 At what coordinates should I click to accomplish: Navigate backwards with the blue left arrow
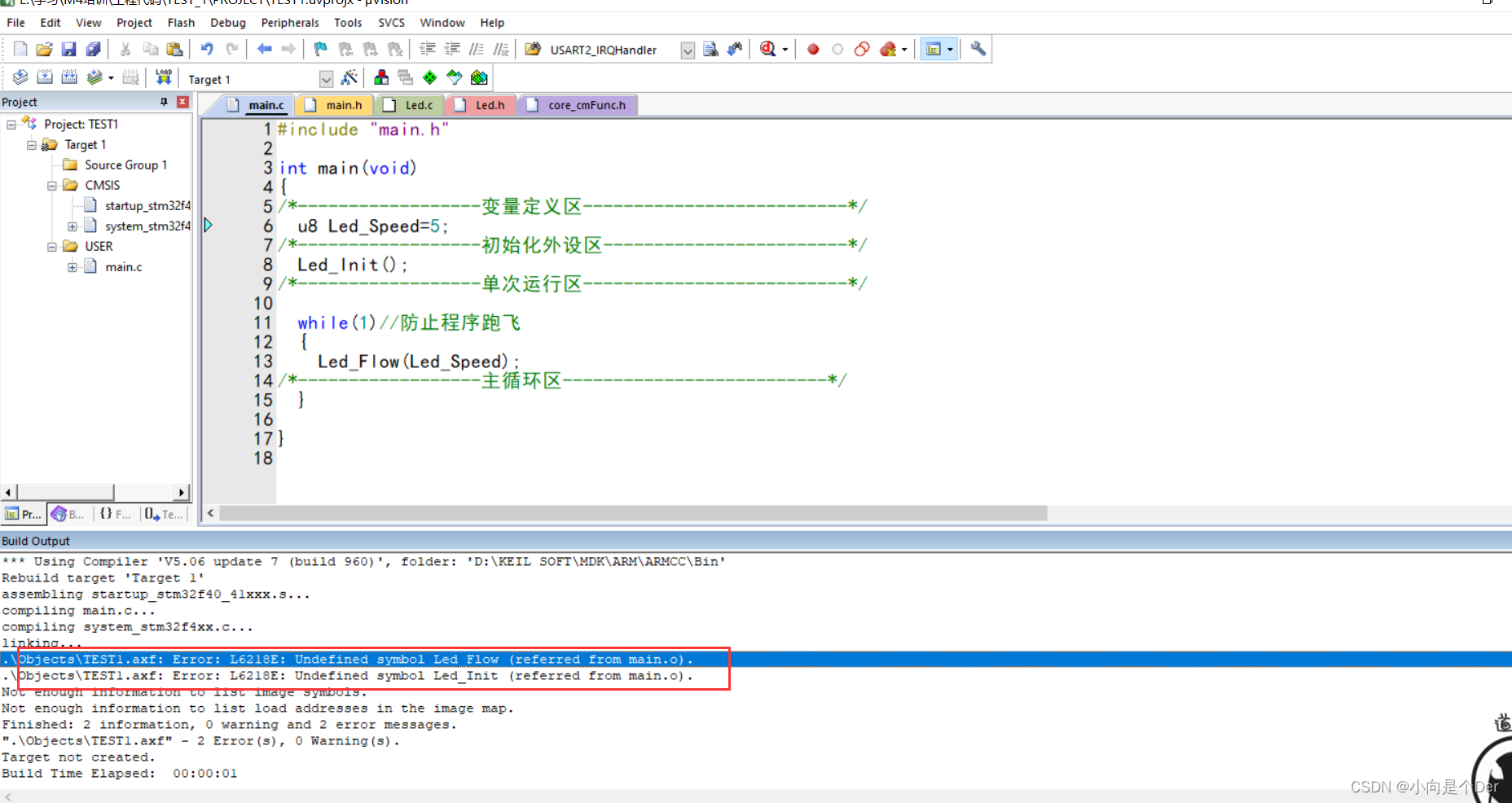point(264,49)
